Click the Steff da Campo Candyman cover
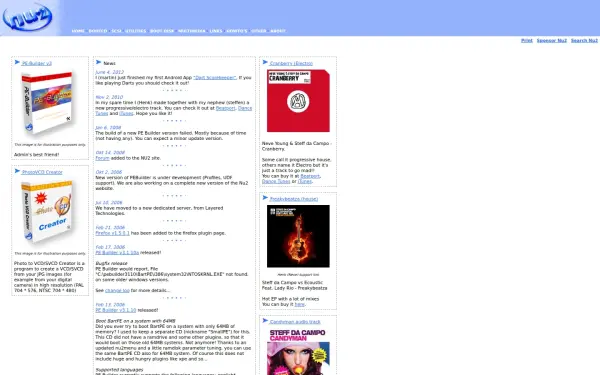Image resolution: width=600 pixels, height=375 pixels. (298, 351)
